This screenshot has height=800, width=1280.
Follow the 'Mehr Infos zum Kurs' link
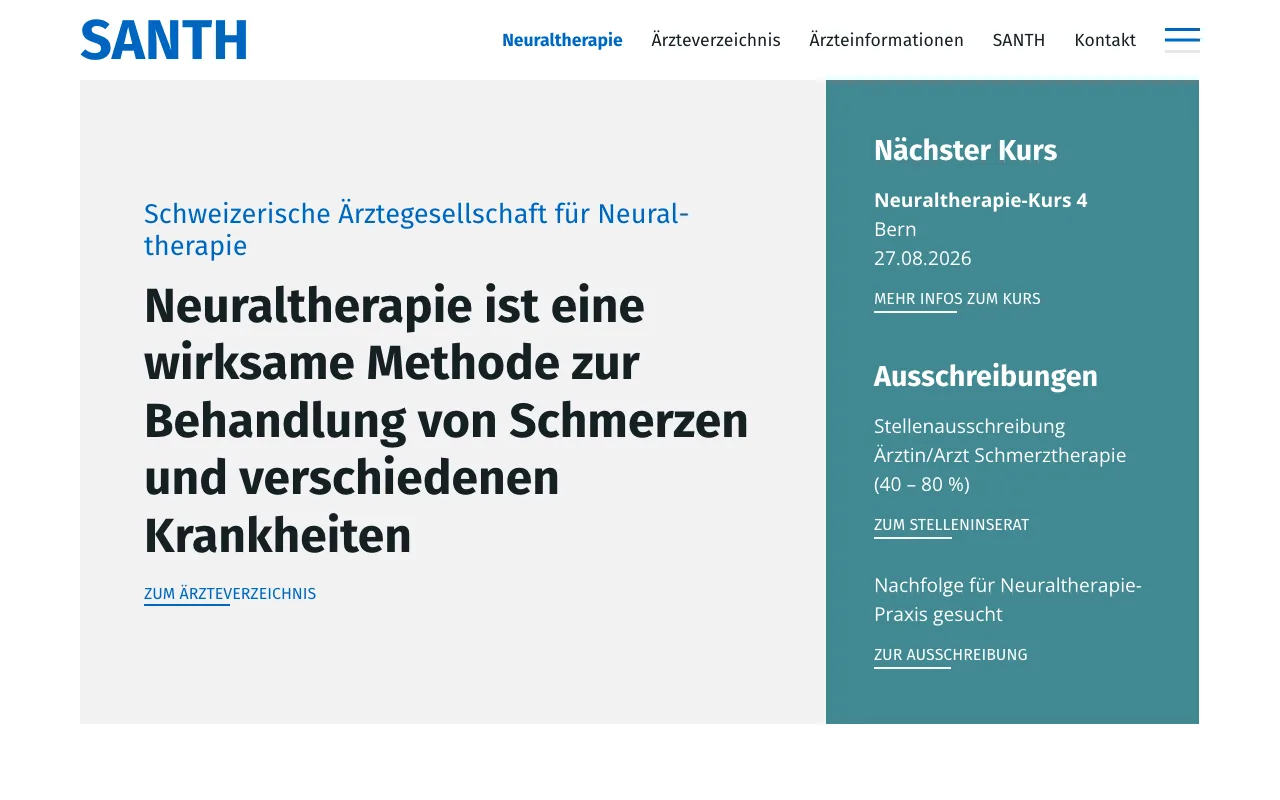[x=957, y=299]
